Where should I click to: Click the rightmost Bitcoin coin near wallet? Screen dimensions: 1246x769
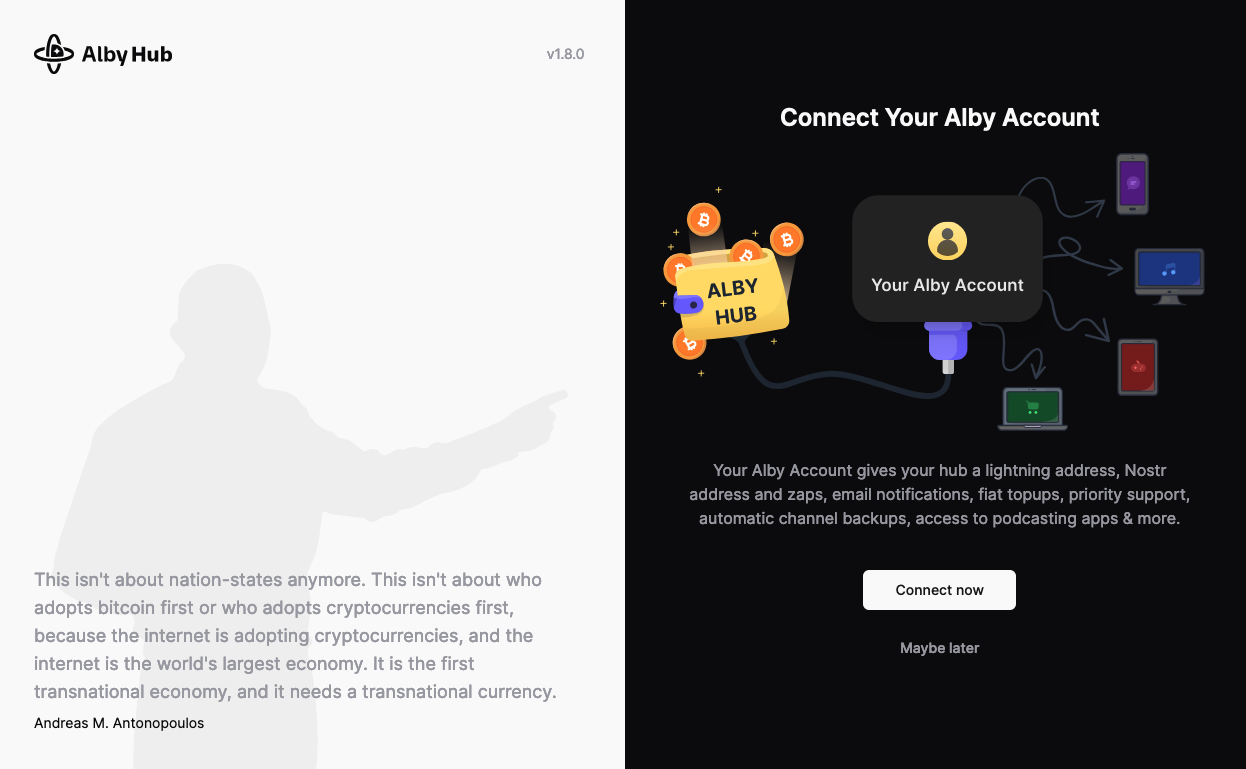pos(787,239)
